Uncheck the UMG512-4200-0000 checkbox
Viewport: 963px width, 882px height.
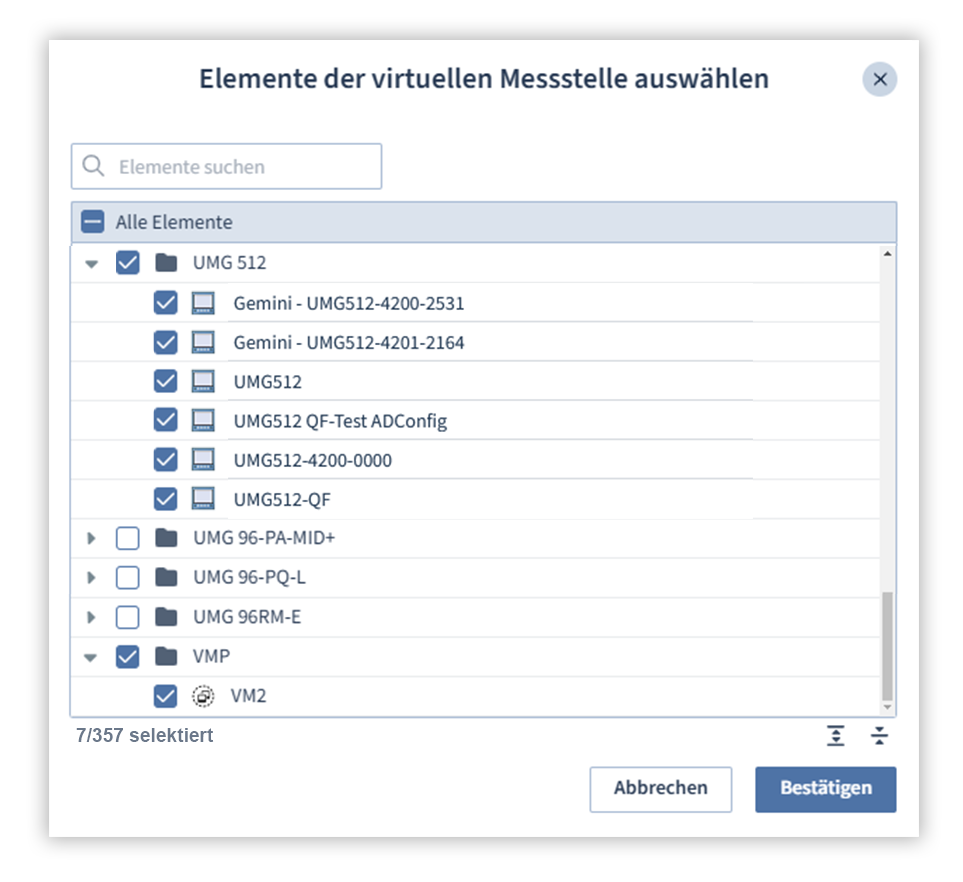[166, 460]
